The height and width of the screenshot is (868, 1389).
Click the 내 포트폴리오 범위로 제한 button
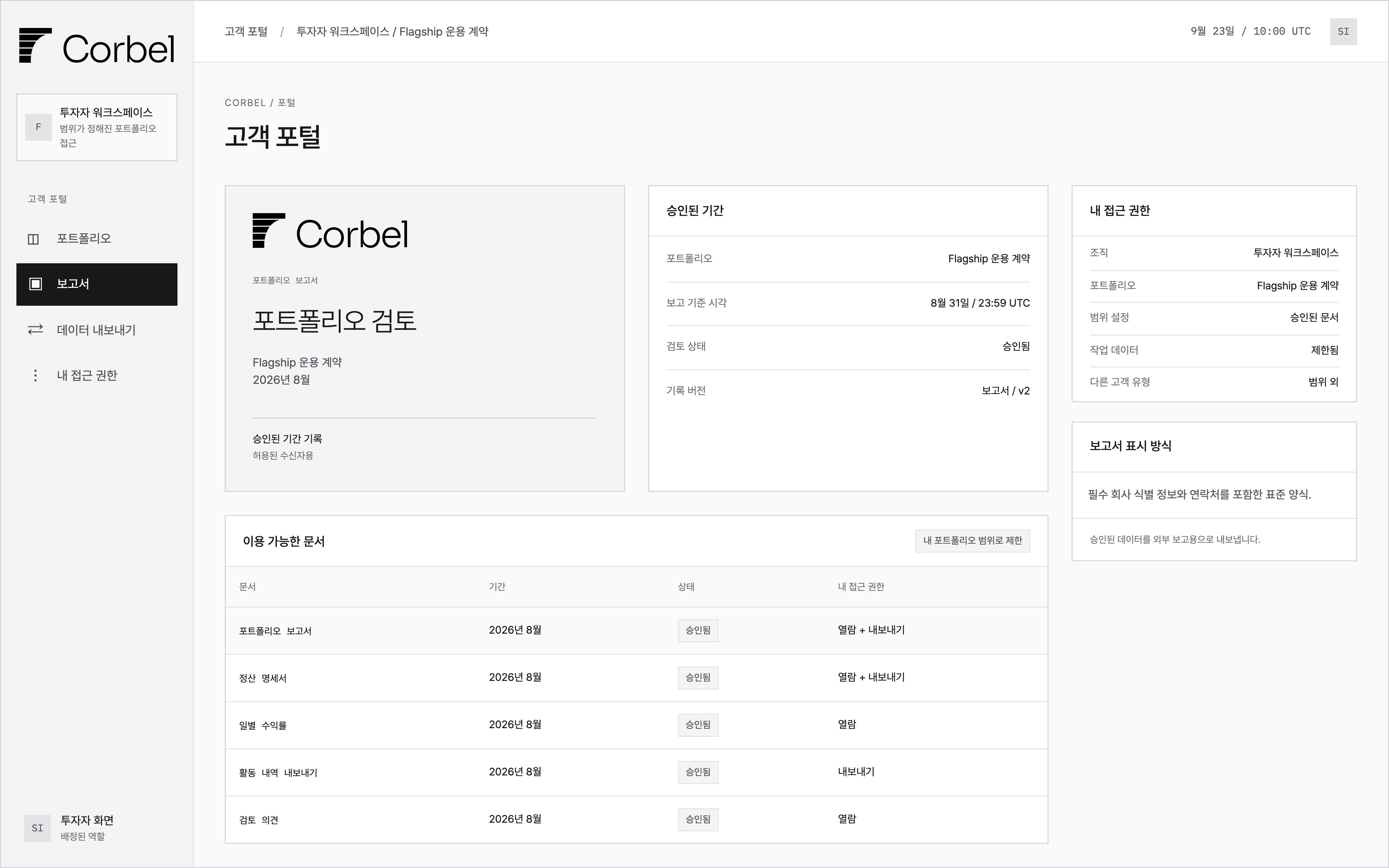pyautogui.click(x=972, y=541)
